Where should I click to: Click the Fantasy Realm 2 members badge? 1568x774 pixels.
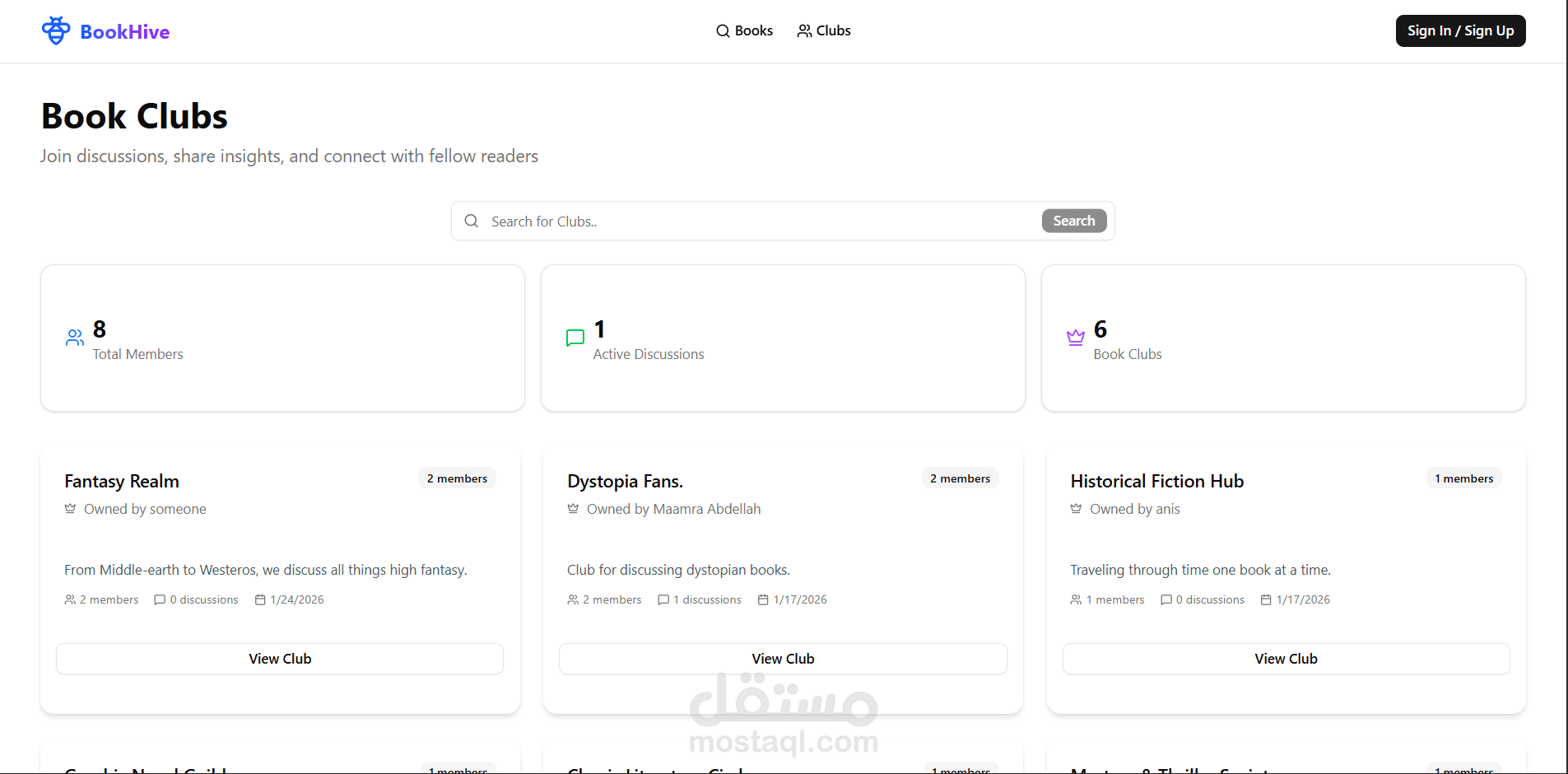pos(457,478)
